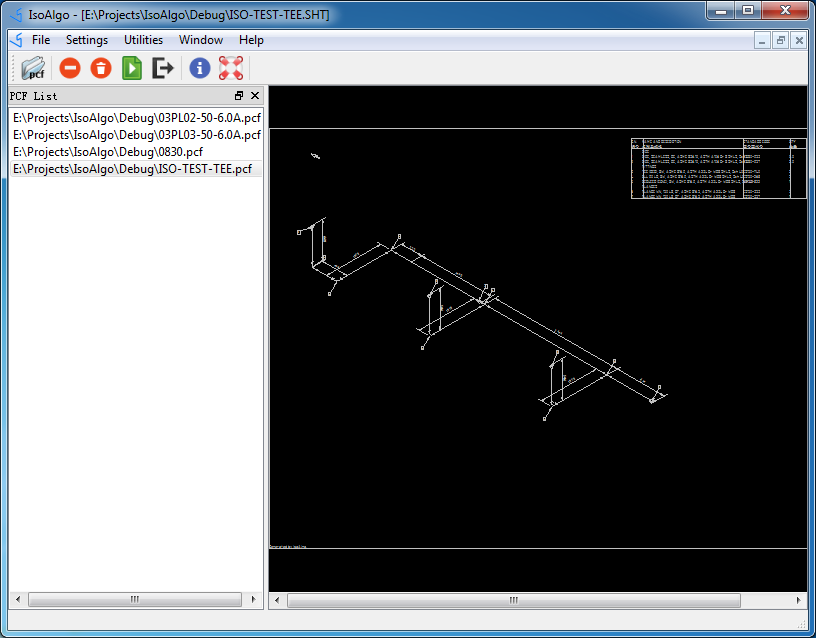This screenshot has height=638, width=816.
Task: Click the orange trash delete icon
Action: pyautogui.click(x=101, y=68)
